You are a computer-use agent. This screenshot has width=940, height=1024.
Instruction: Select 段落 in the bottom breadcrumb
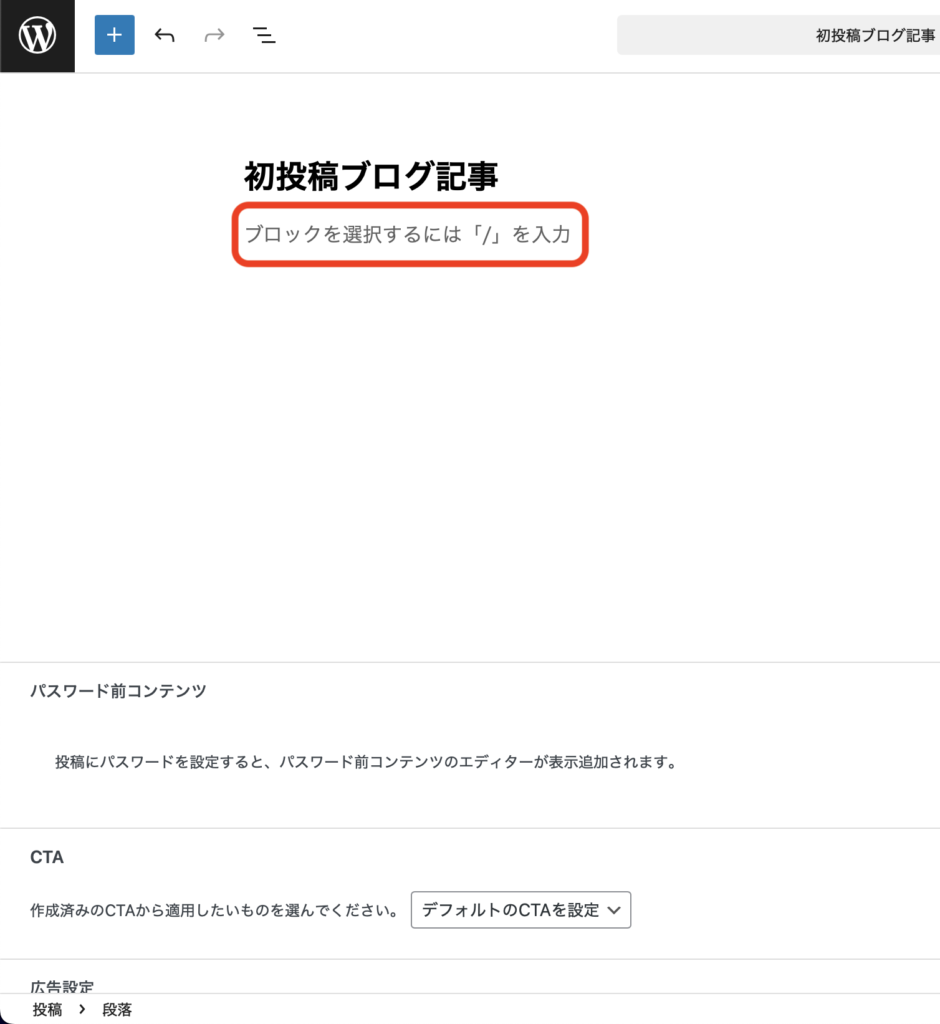(117, 1010)
